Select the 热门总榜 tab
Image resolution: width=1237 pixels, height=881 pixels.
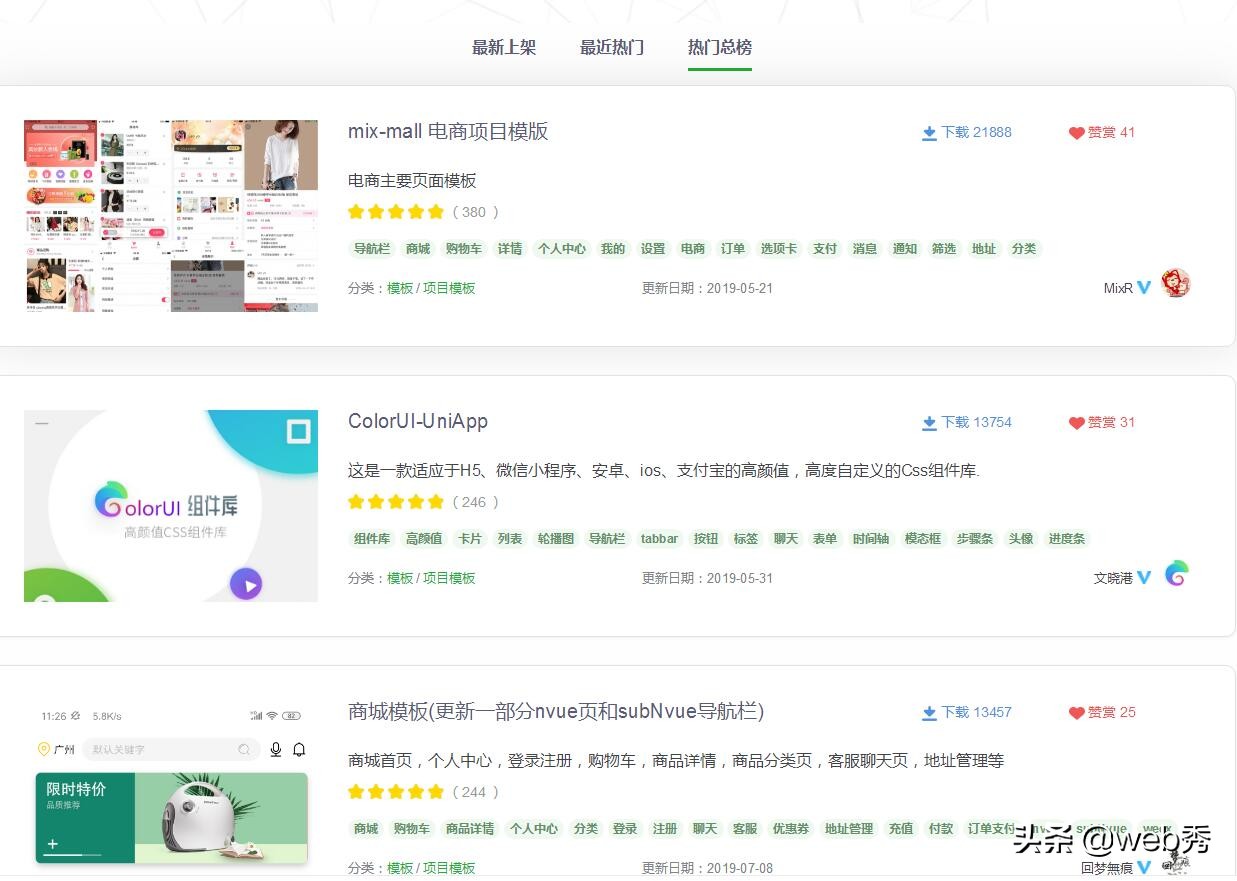coord(719,47)
